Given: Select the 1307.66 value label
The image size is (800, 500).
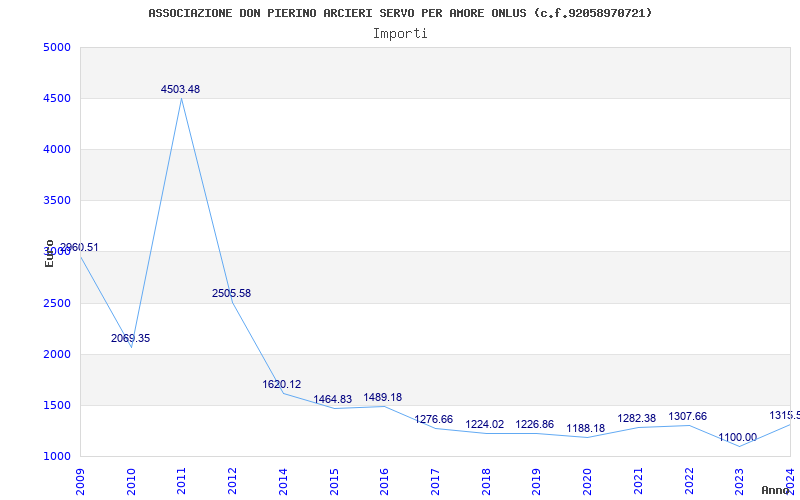Looking at the screenshot, I should point(687,417).
